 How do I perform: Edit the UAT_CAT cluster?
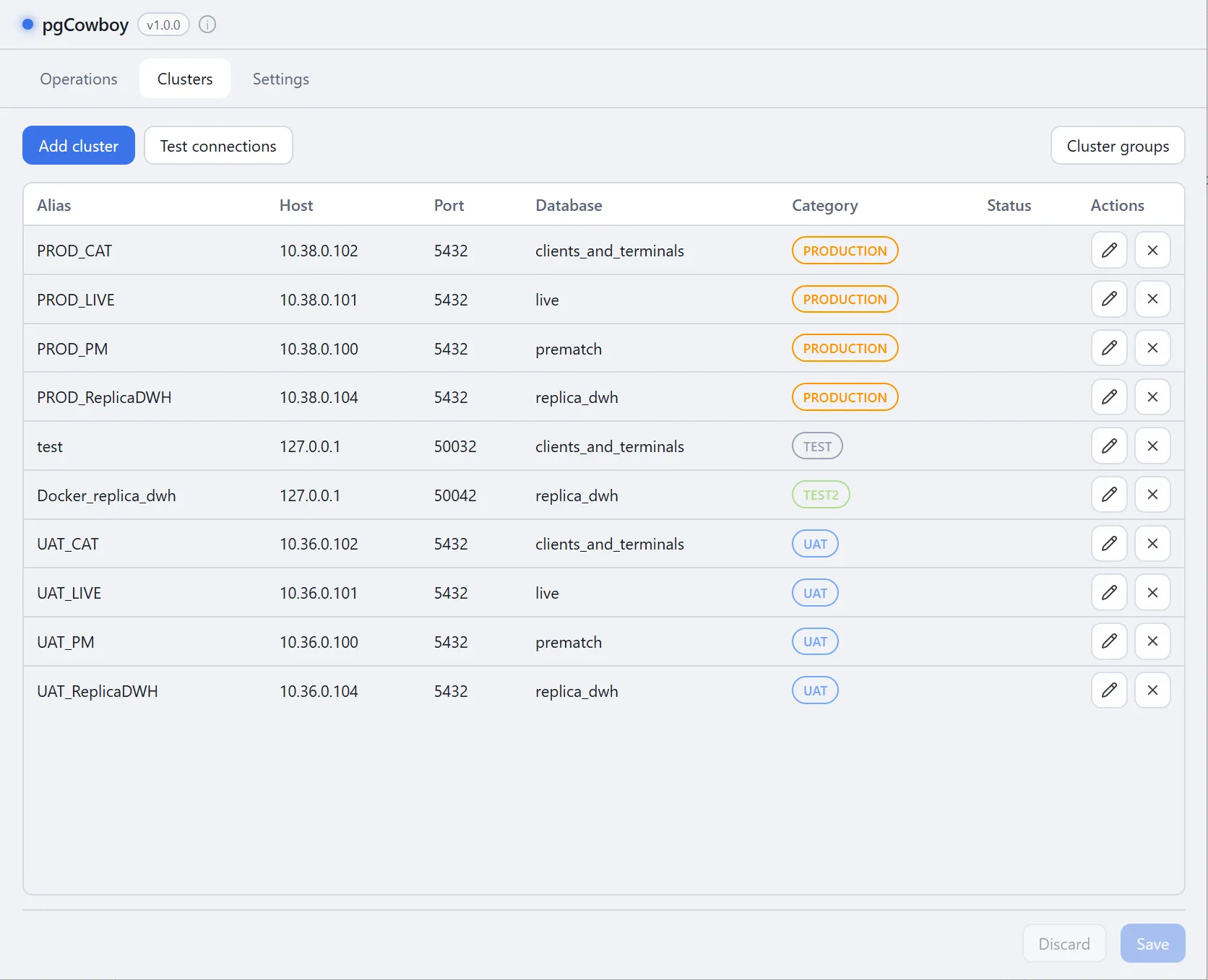pyautogui.click(x=1109, y=544)
